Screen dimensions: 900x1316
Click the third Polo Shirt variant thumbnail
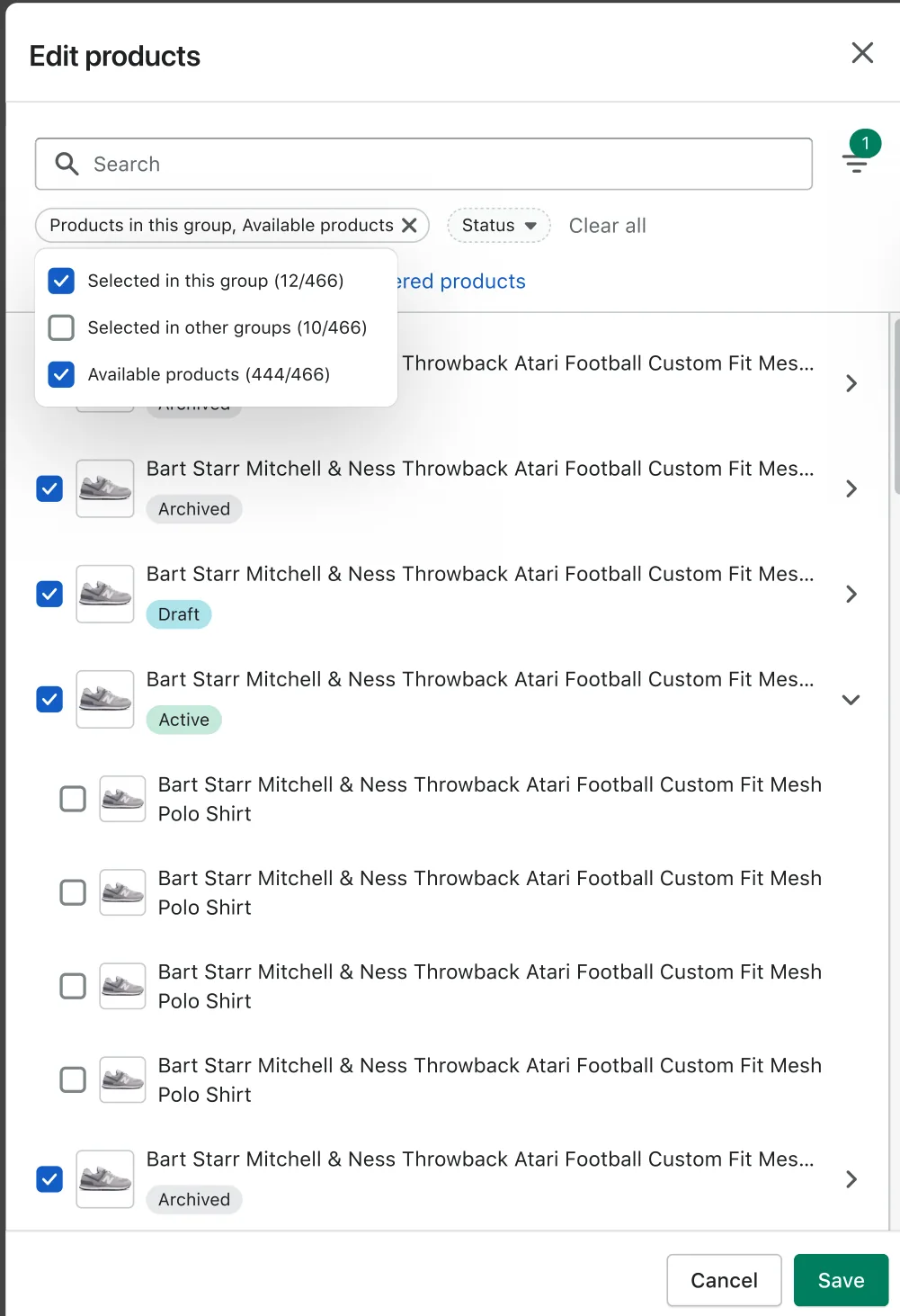[122, 986]
